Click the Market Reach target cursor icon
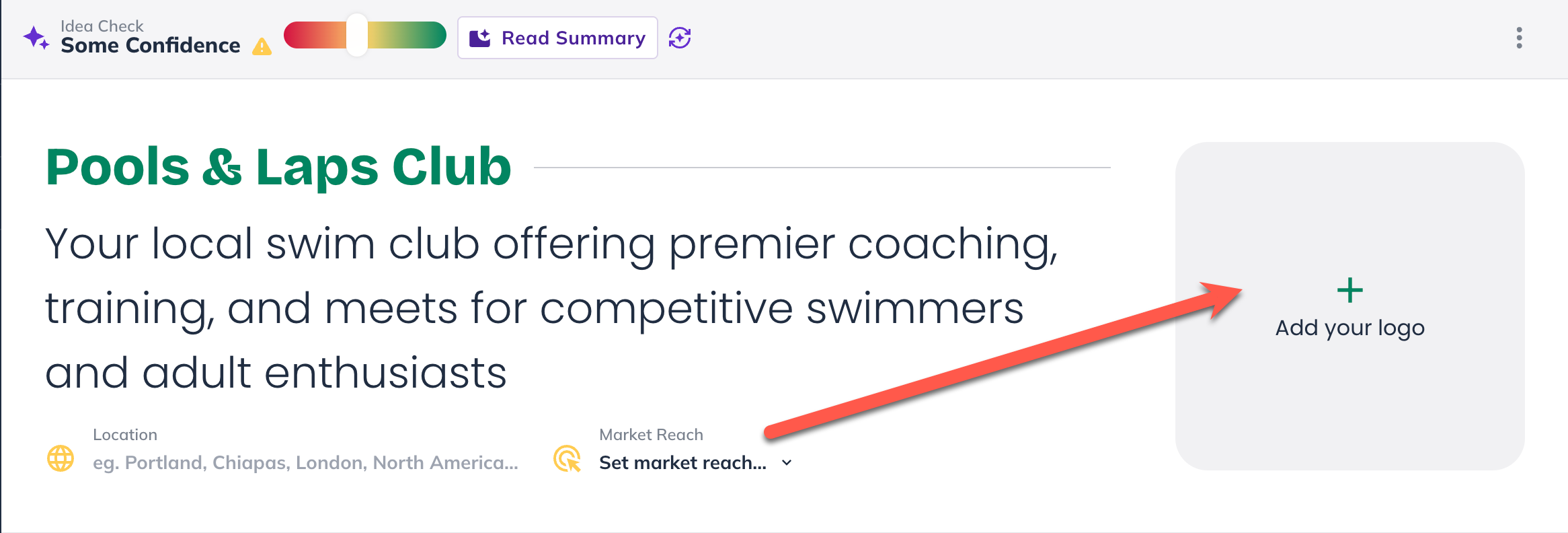This screenshot has width=1568, height=533. click(x=567, y=458)
